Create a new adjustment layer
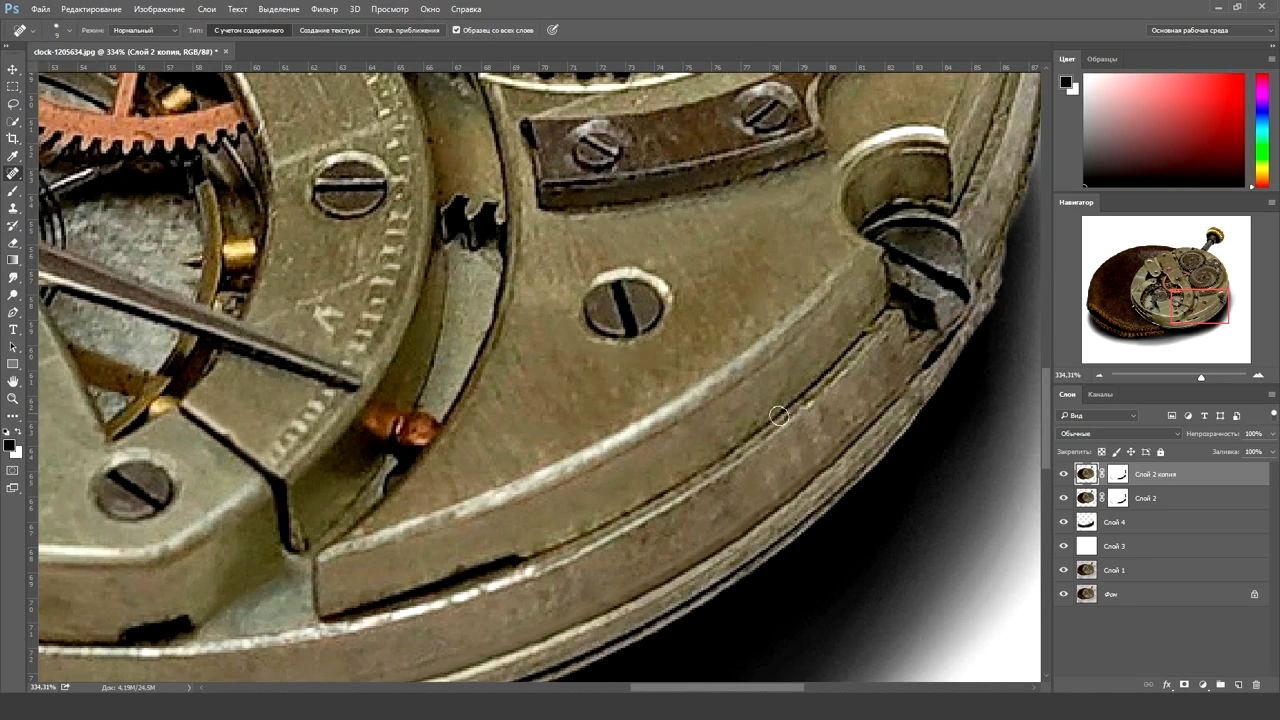The width and height of the screenshot is (1280, 720). point(1202,685)
